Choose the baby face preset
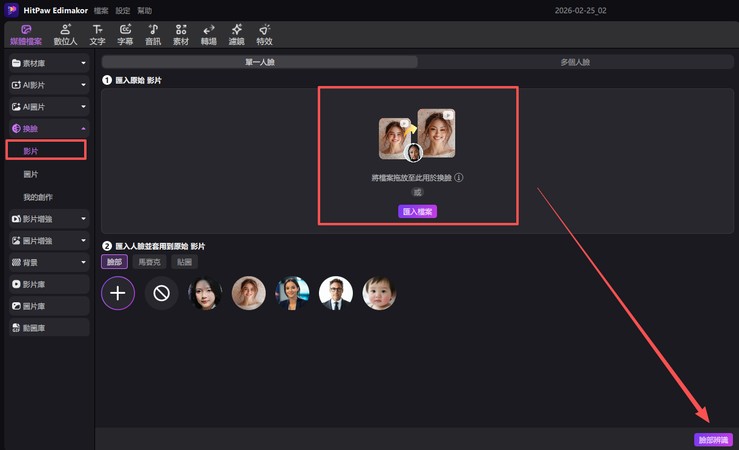This screenshot has width=739, height=450. pos(379,293)
